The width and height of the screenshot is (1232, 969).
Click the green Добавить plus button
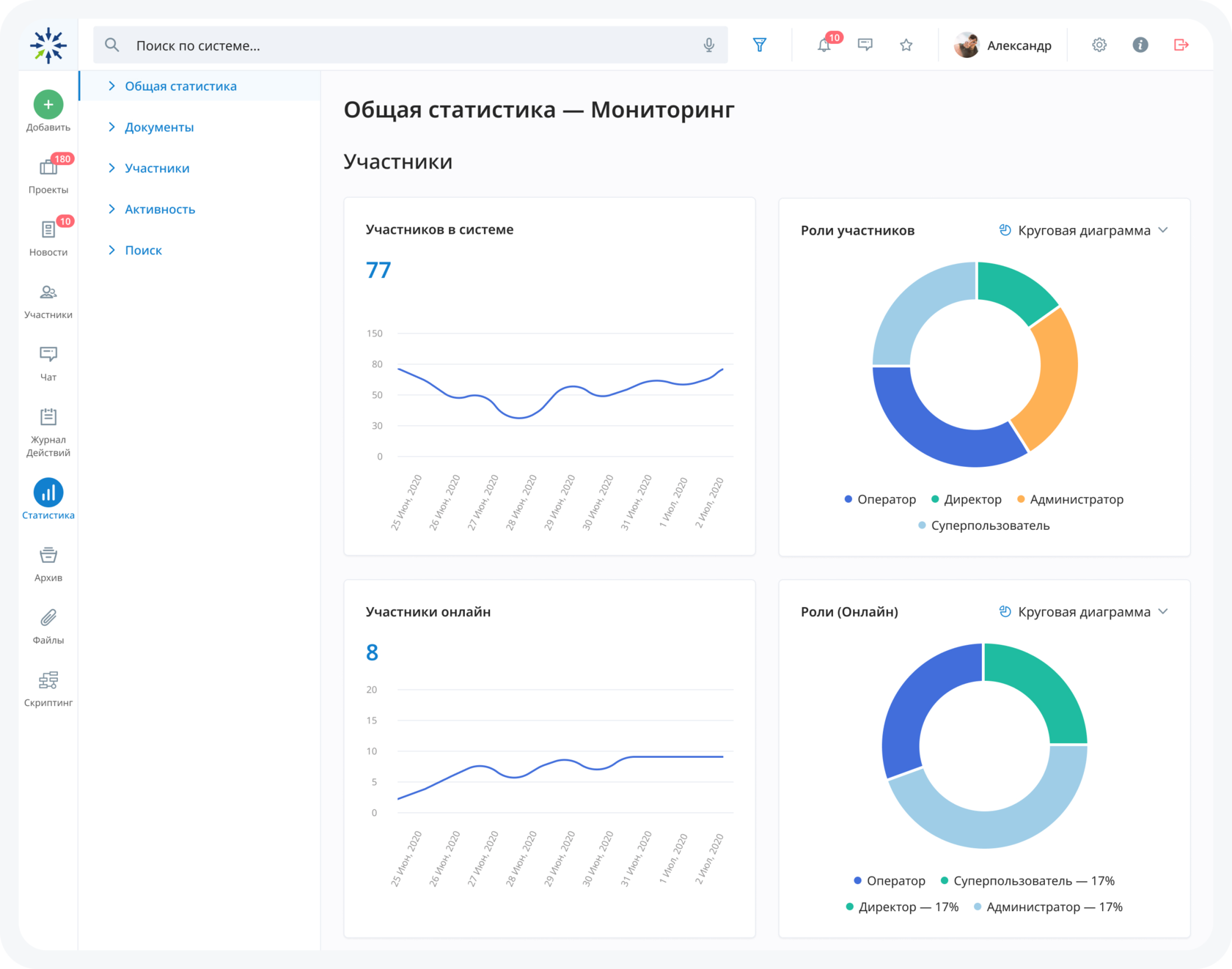(48, 105)
